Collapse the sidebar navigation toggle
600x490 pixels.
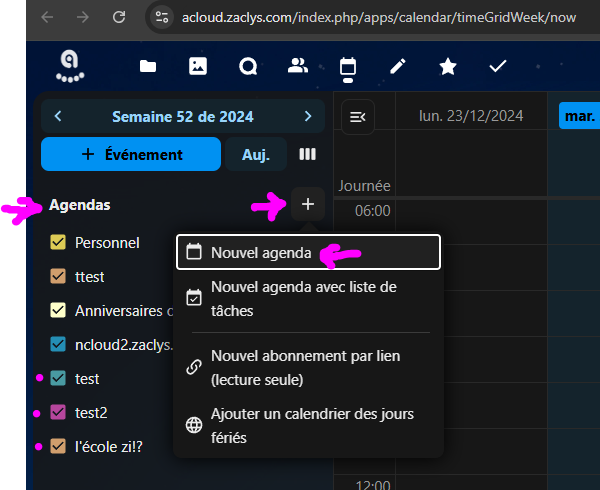tap(357, 117)
